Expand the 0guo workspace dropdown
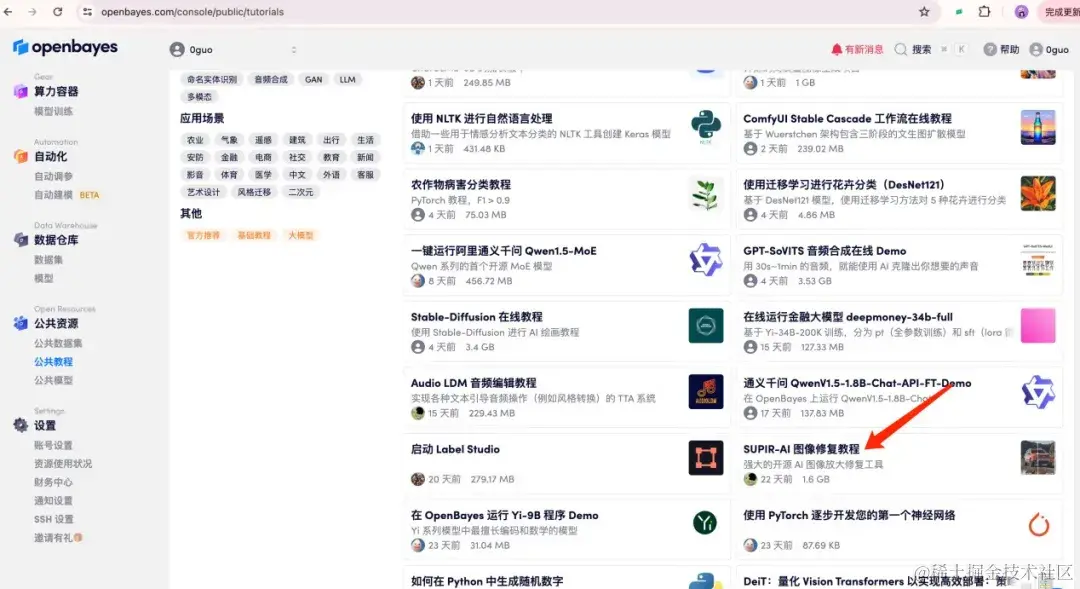 coord(190,48)
